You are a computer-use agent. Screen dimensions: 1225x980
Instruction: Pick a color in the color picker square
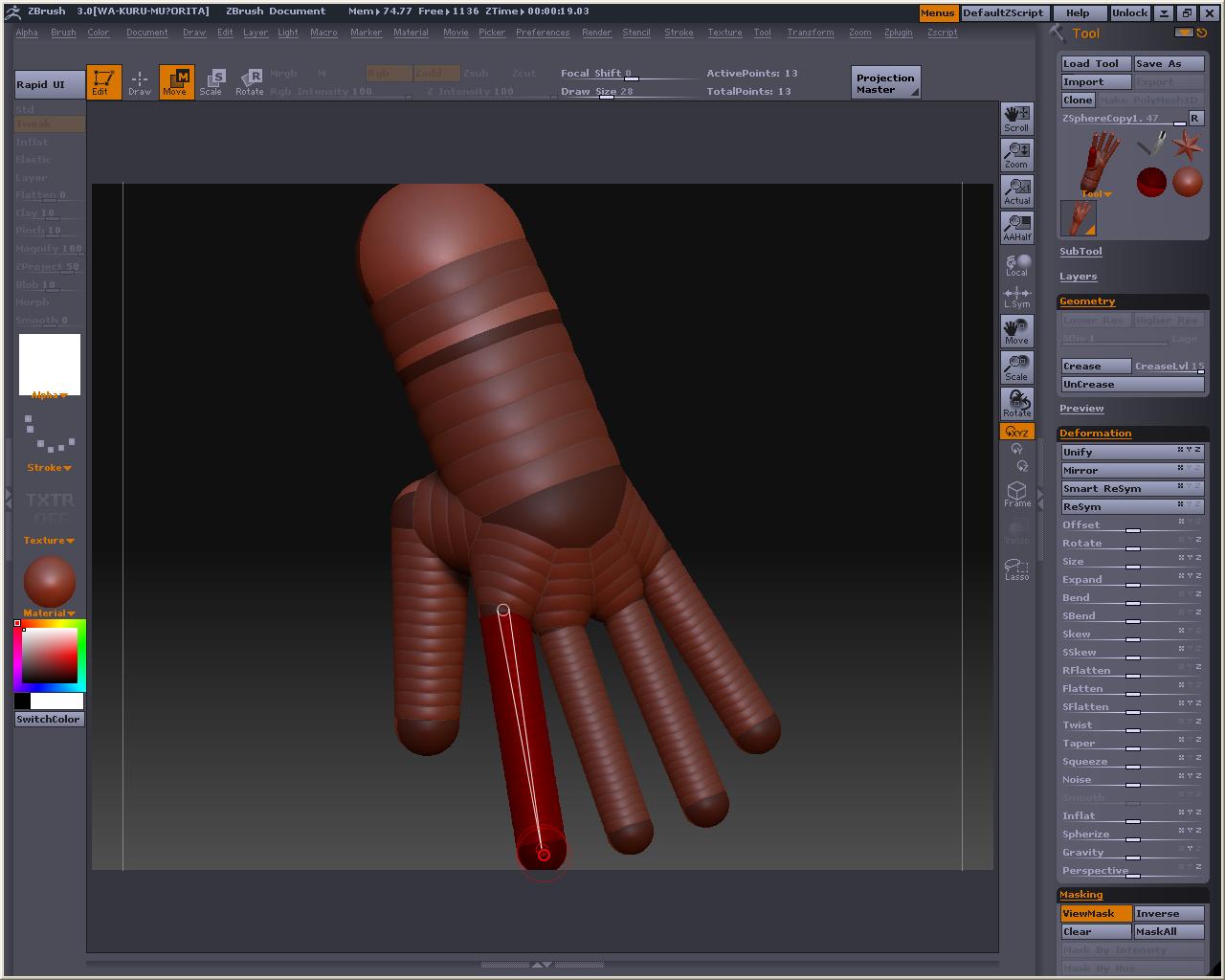pos(50,655)
